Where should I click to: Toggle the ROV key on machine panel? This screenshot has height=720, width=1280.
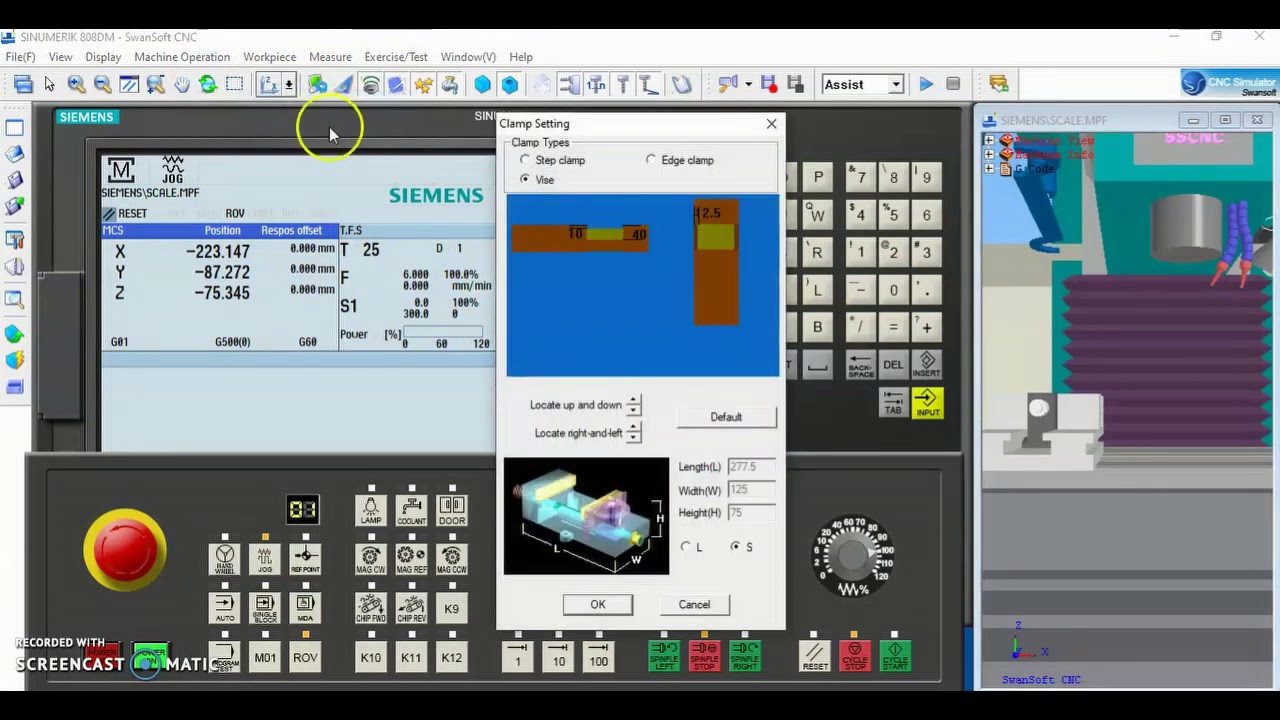click(305, 657)
